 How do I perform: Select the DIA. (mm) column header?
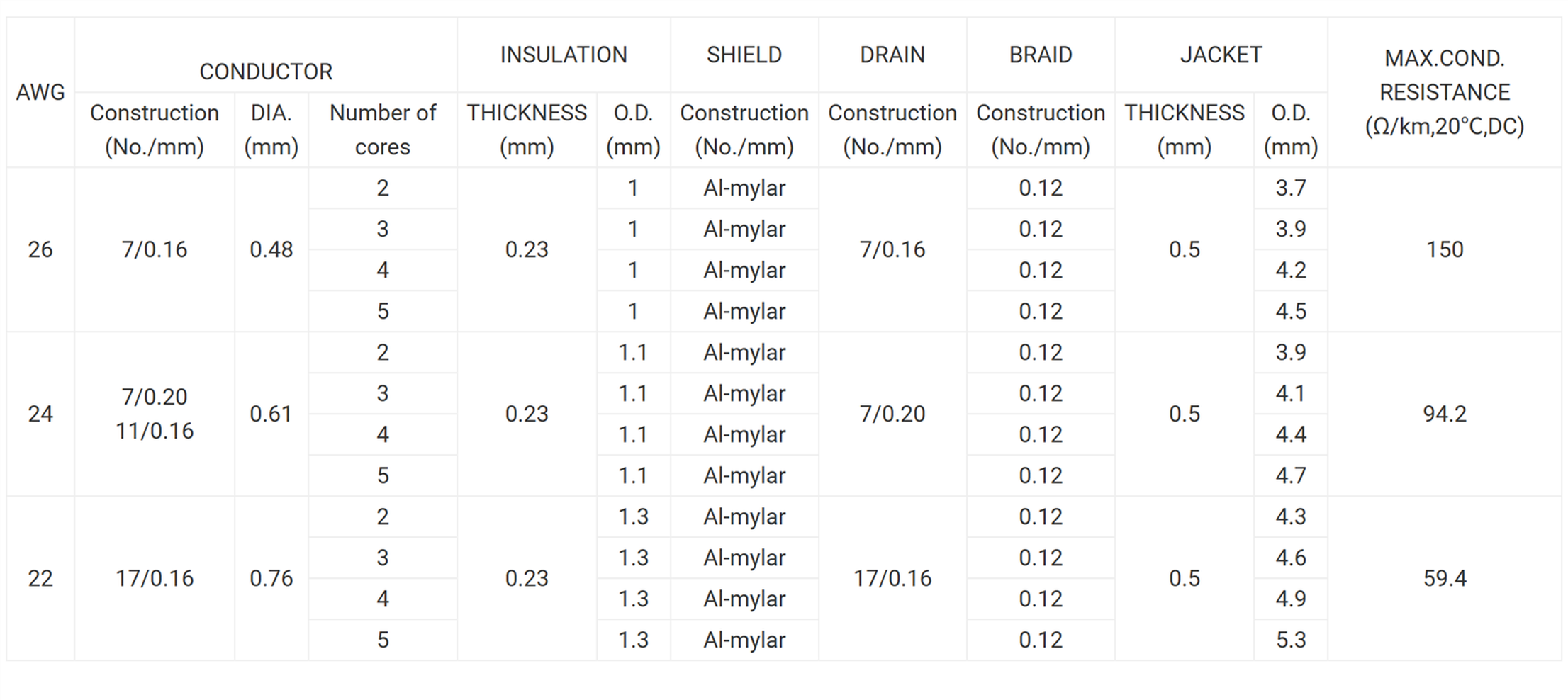[271, 130]
